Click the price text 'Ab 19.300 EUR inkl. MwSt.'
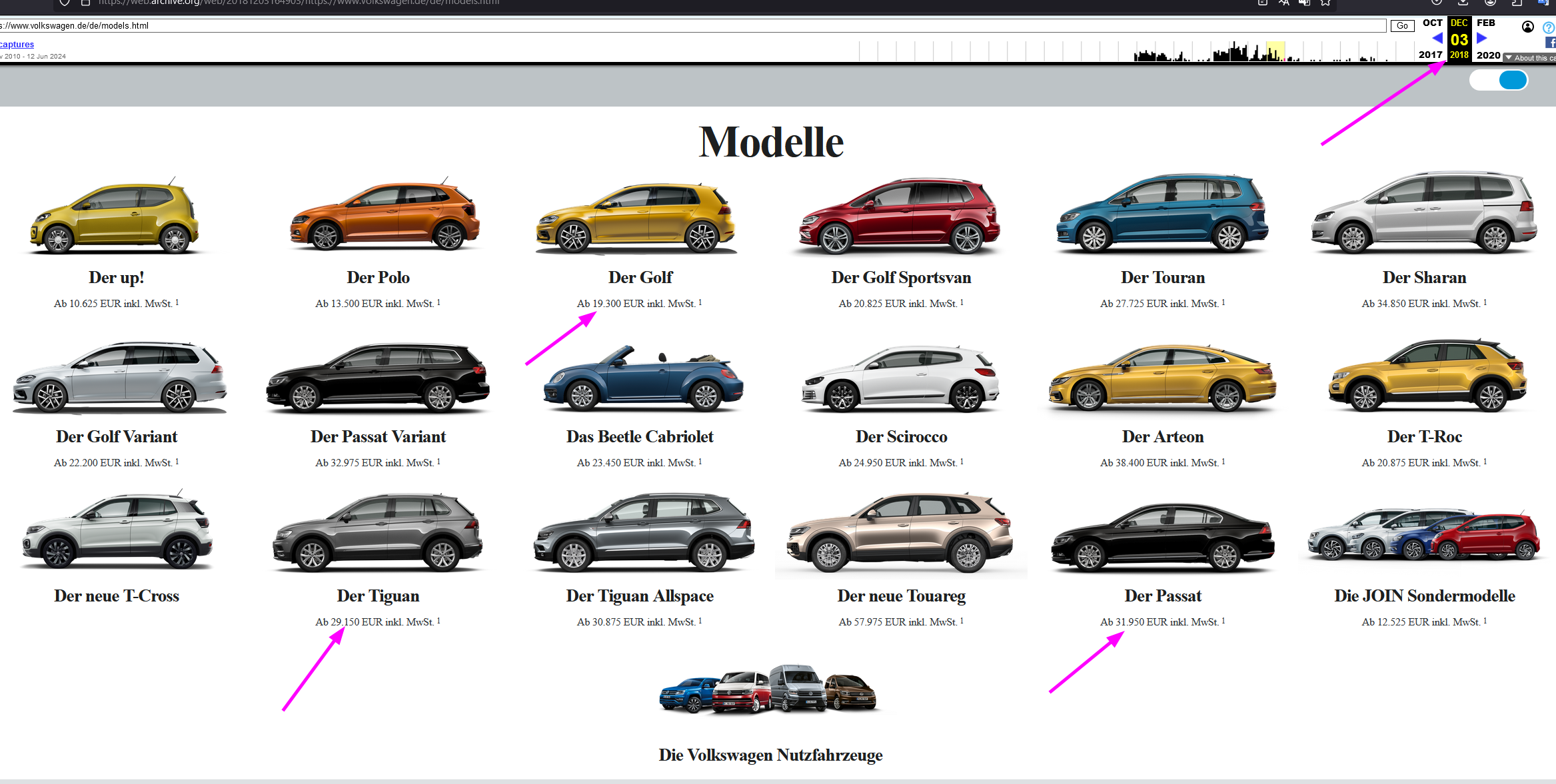The height and width of the screenshot is (784, 1556). pos(636,304)
